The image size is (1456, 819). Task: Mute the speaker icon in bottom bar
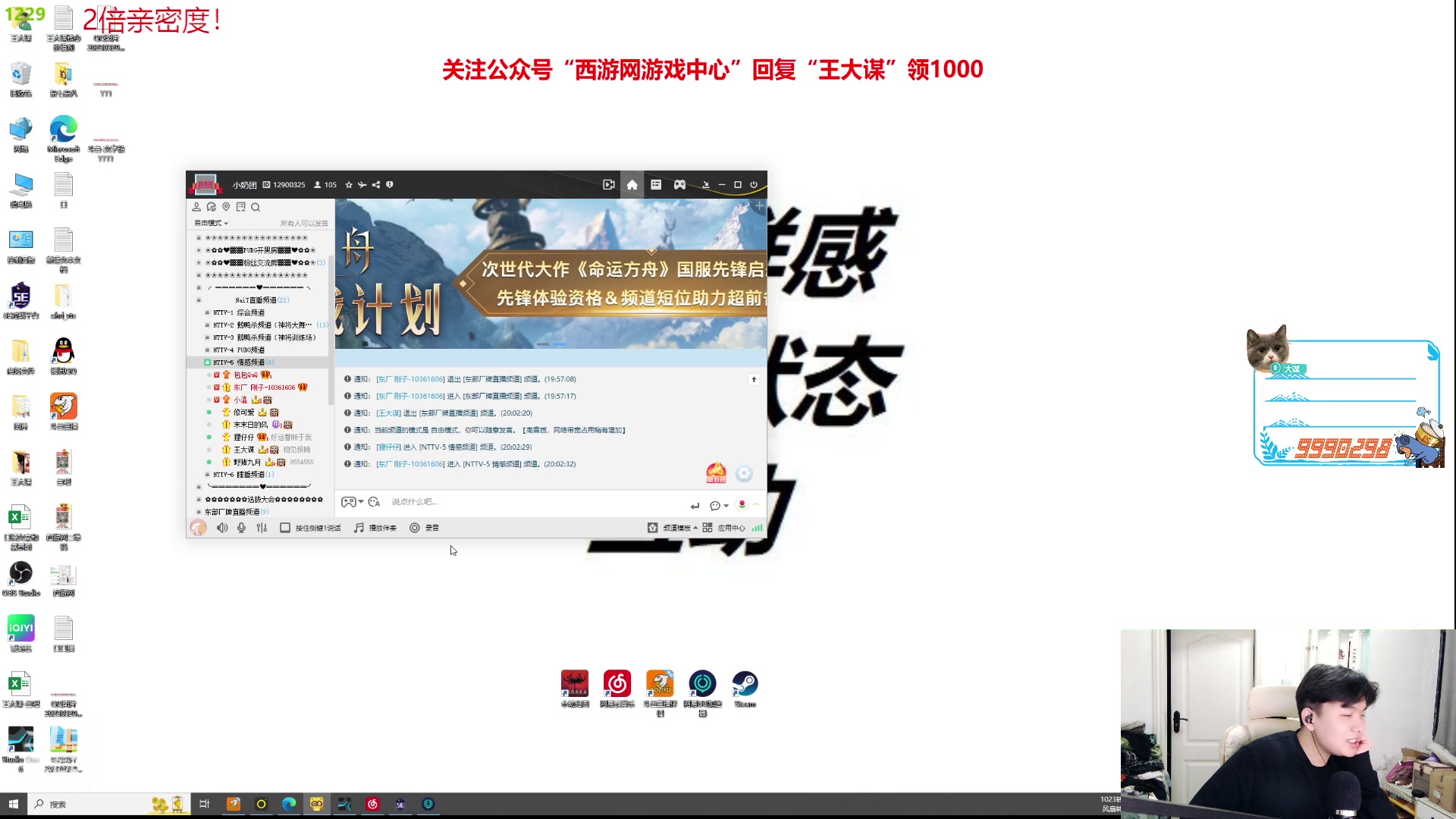point(222,528)
